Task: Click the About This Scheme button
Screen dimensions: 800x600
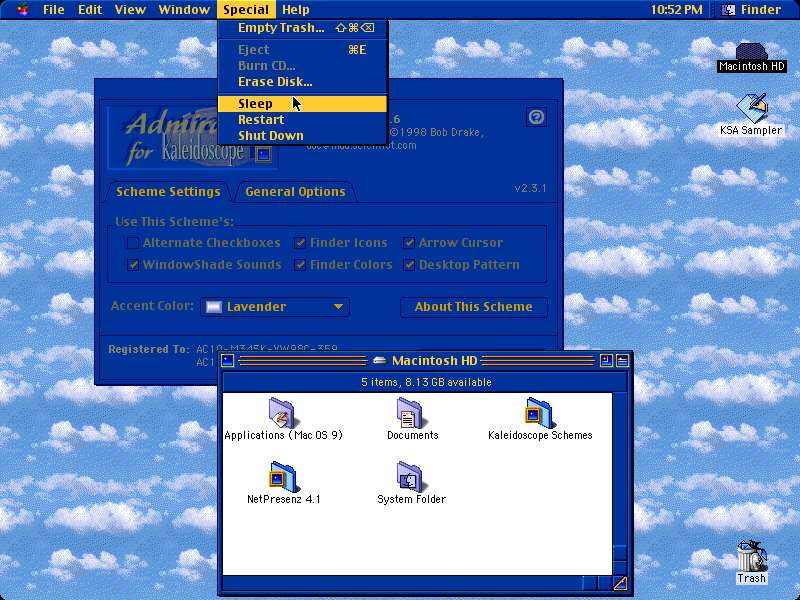Action: pyautogui.click(x=473, y=307)
